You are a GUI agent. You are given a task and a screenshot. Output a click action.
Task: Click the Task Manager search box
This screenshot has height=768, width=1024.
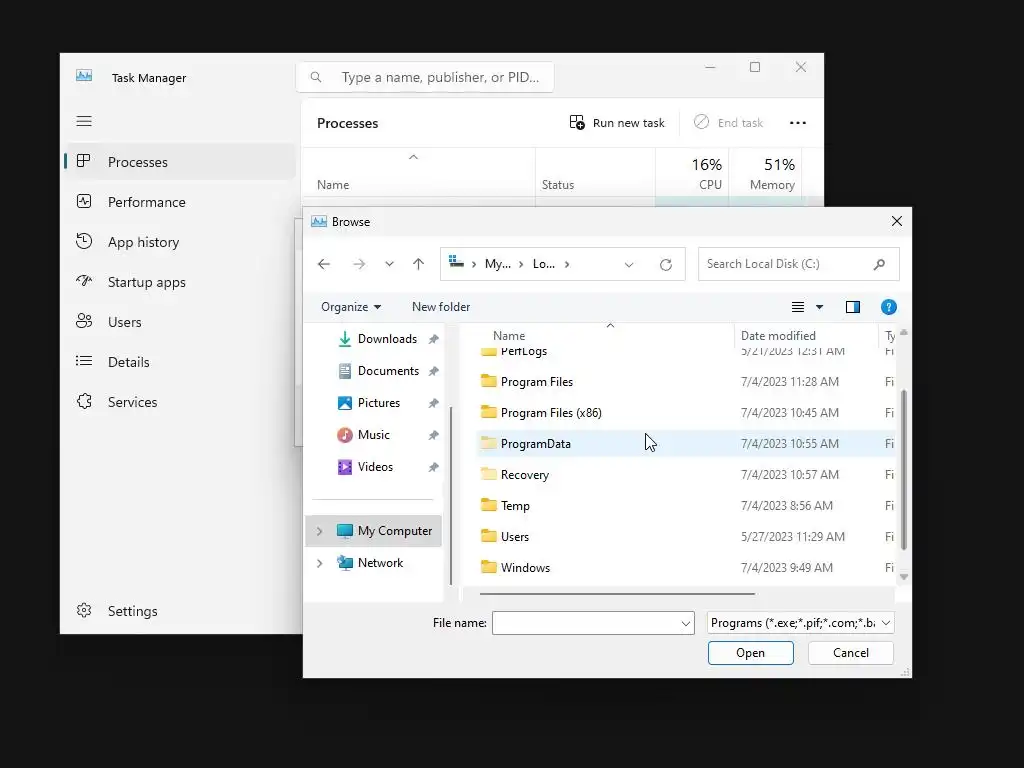click(425, 77)
